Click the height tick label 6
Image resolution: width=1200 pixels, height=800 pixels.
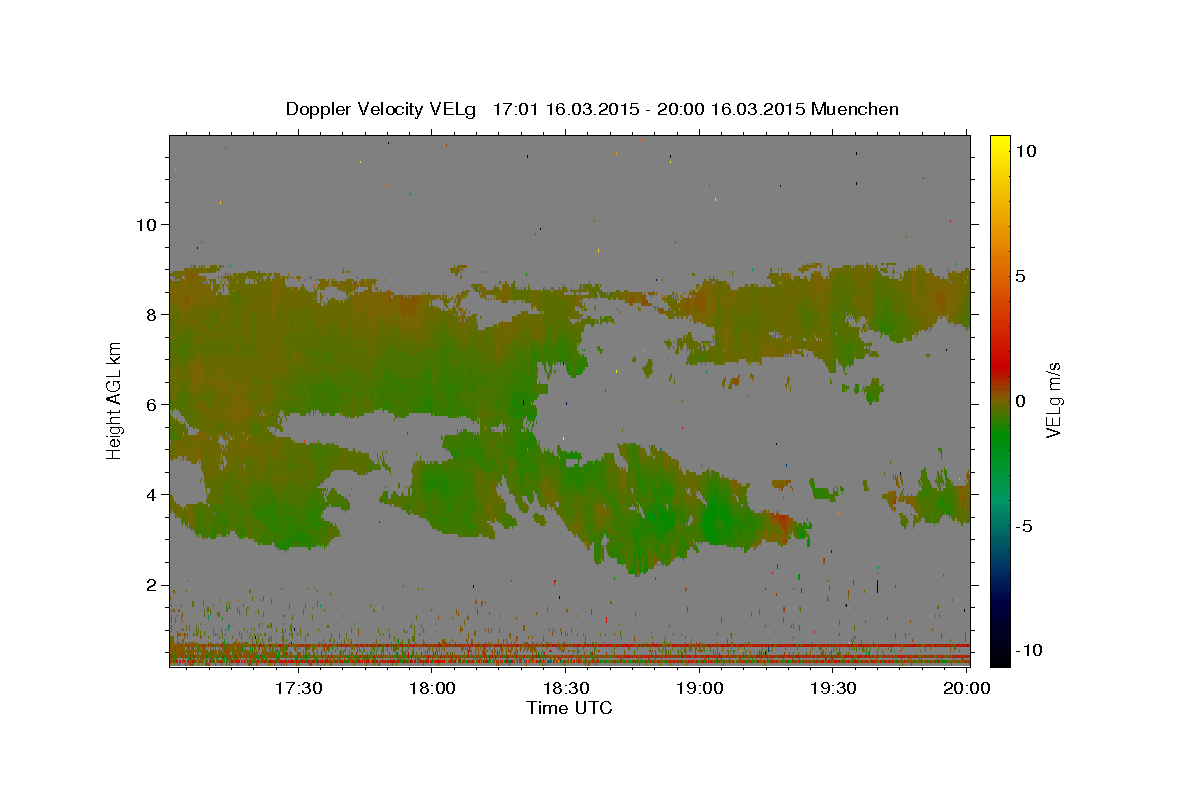[x=150, y=404]
